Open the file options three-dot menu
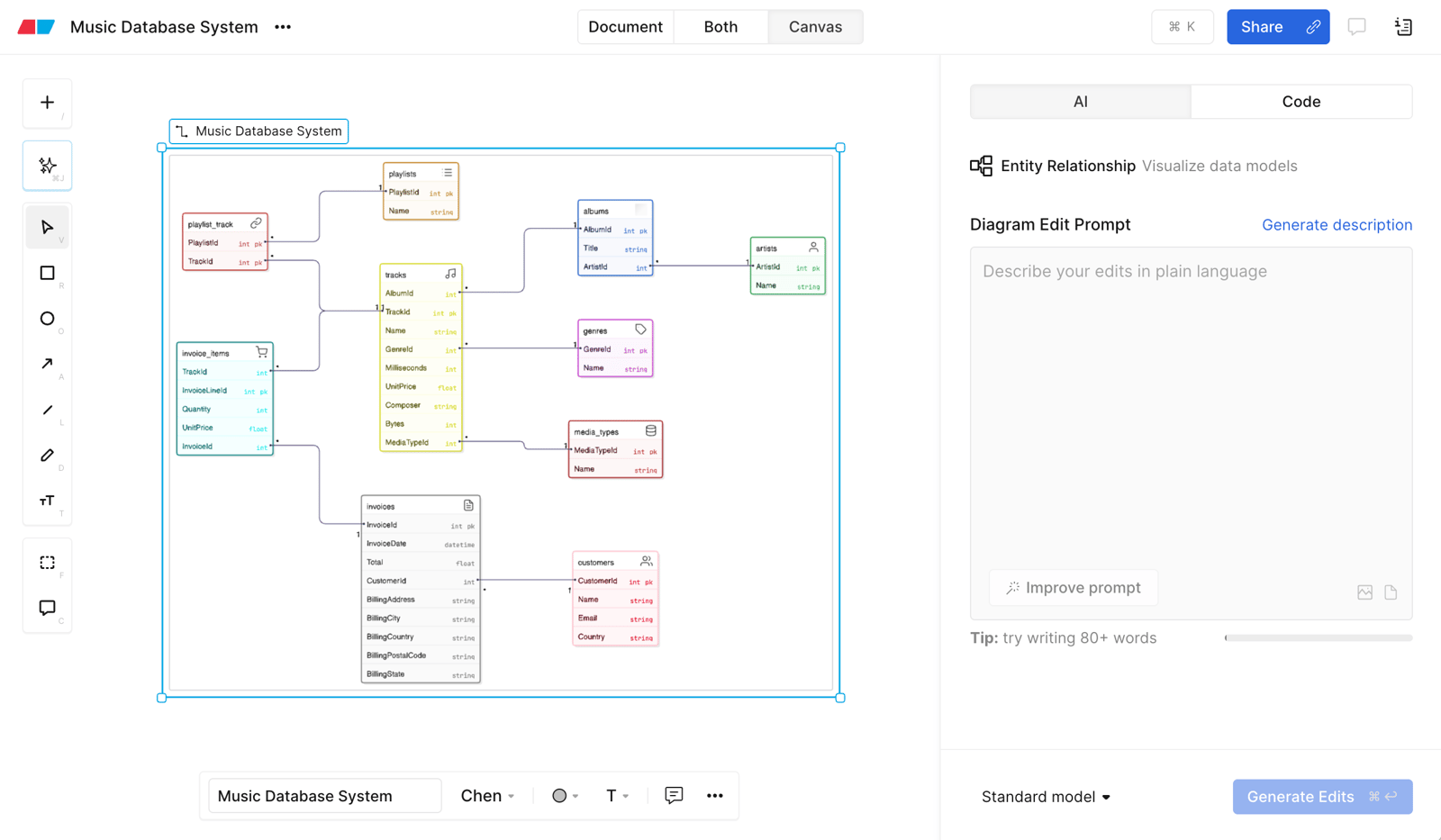 point(283,27)
